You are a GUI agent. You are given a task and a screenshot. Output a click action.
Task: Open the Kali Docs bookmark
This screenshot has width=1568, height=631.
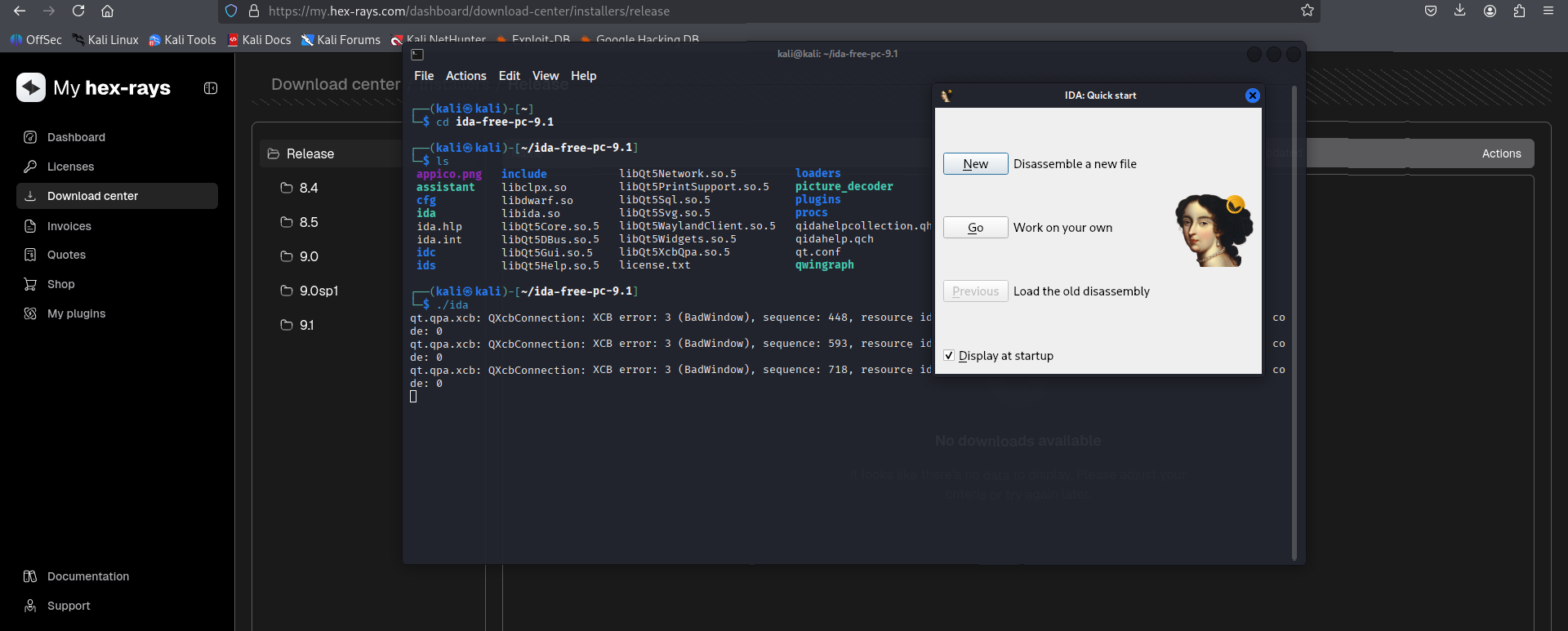[259, 39]
